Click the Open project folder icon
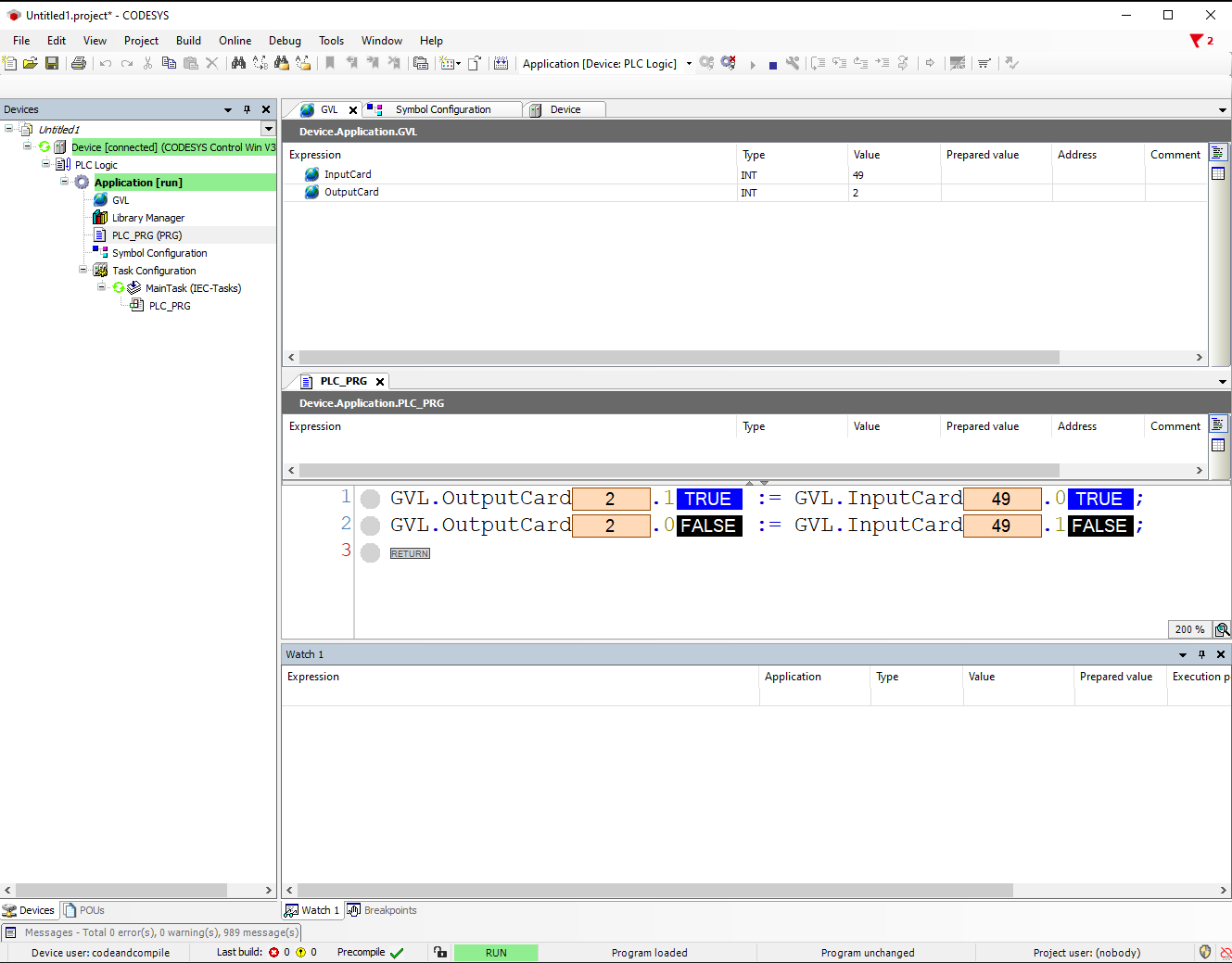1232x963 pixels. pos(31,63)
